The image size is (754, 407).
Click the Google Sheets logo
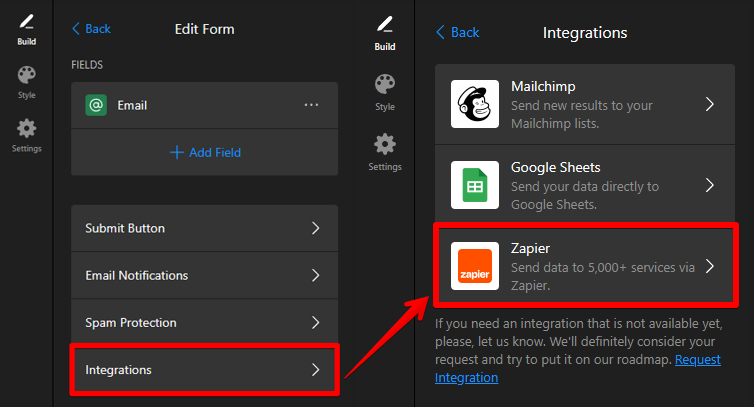tap(475, 185)
